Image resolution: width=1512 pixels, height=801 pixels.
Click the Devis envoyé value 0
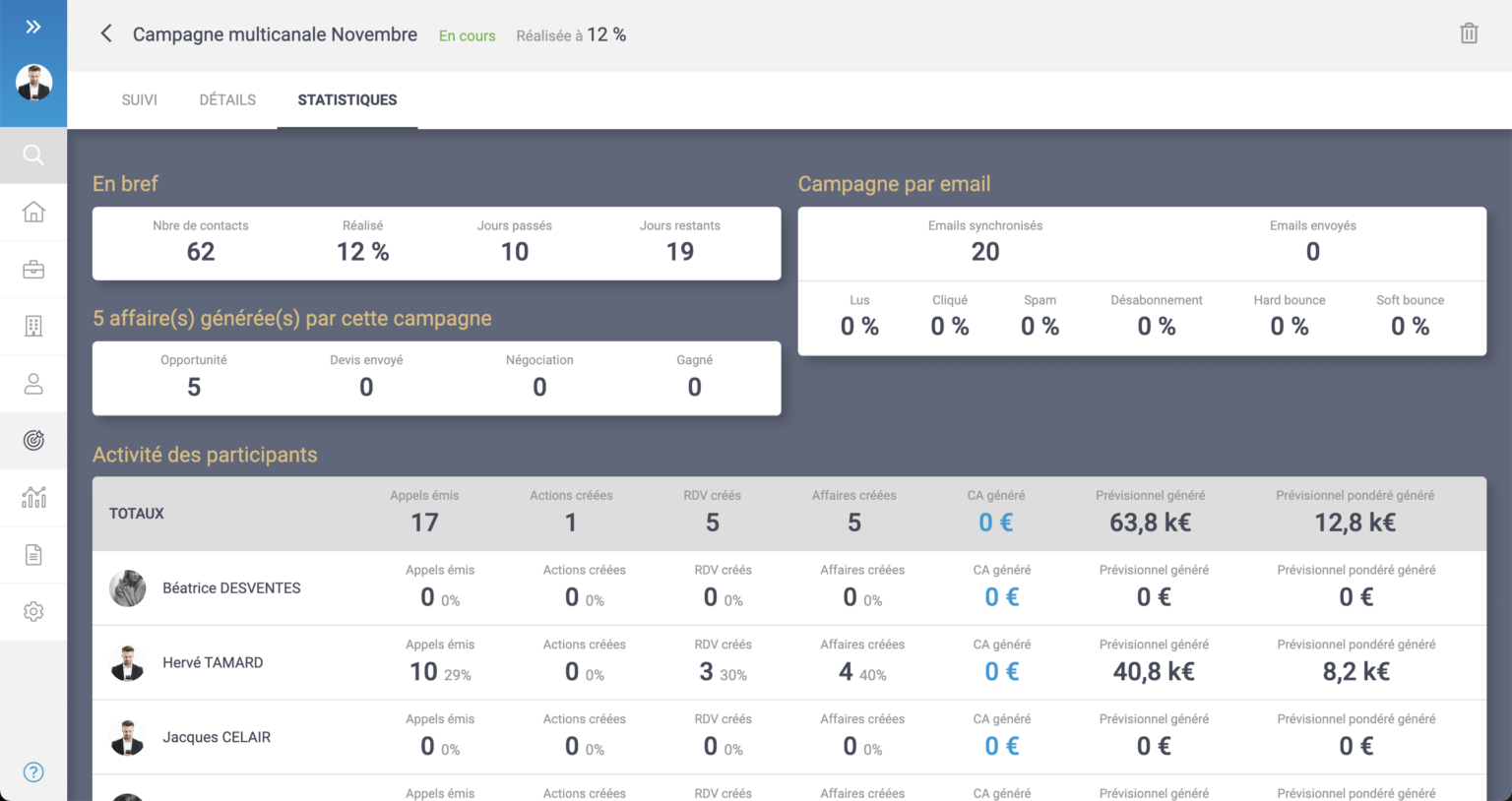coord(366,388)
